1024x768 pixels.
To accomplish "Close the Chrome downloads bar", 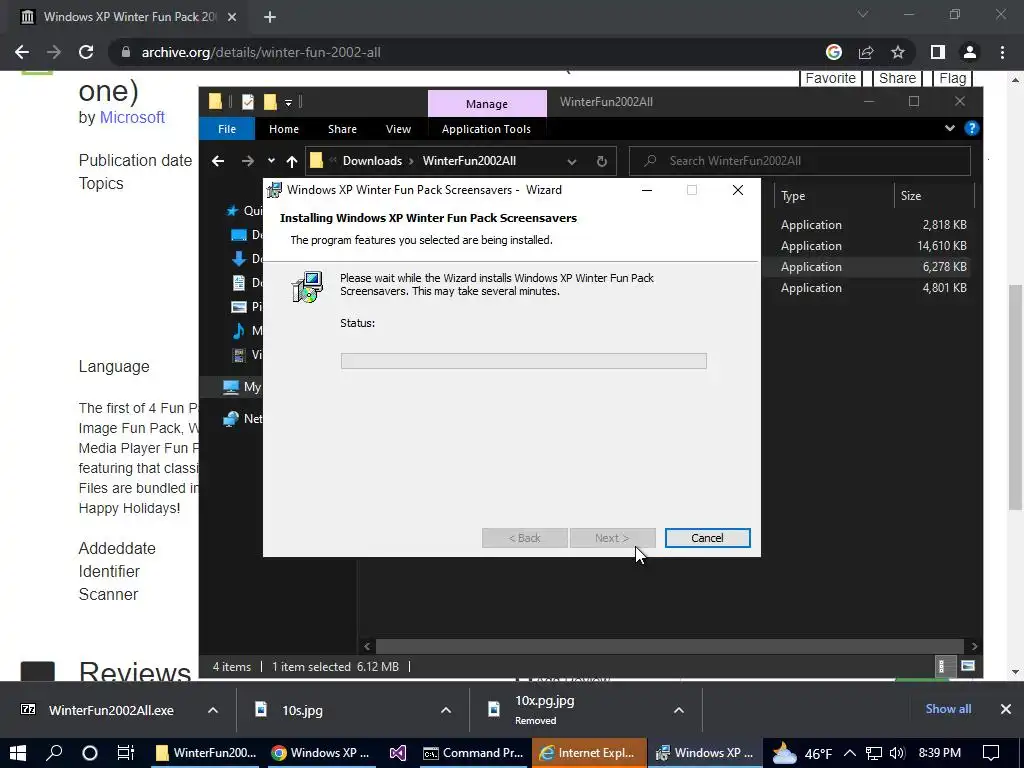I will 1006,709.
